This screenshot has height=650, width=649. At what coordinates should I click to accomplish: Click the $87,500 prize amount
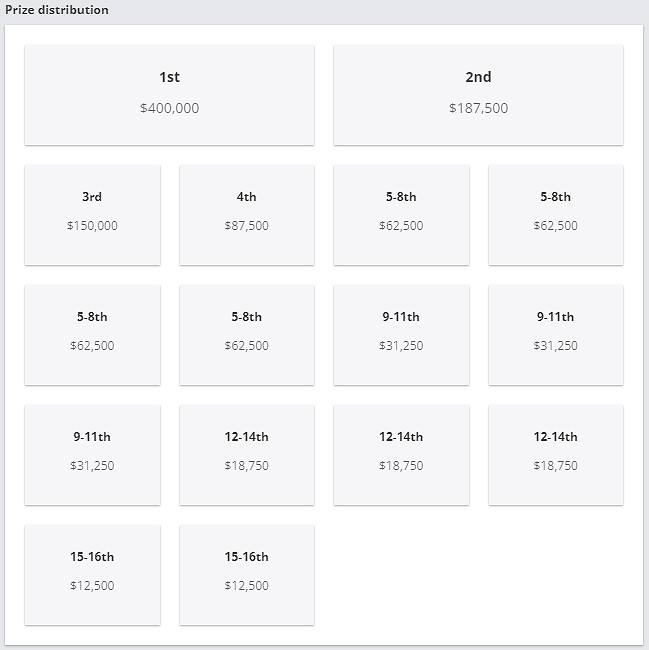point(246,226)
